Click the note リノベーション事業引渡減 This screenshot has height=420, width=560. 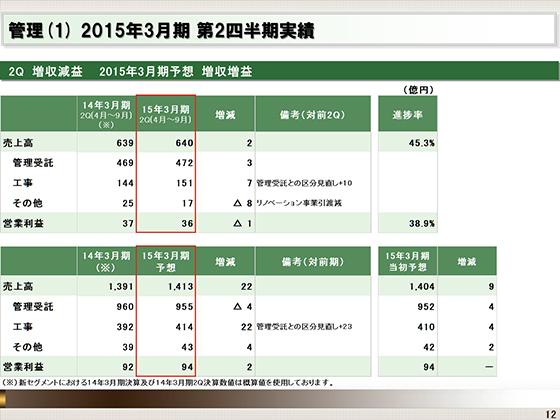coord(299,203)
